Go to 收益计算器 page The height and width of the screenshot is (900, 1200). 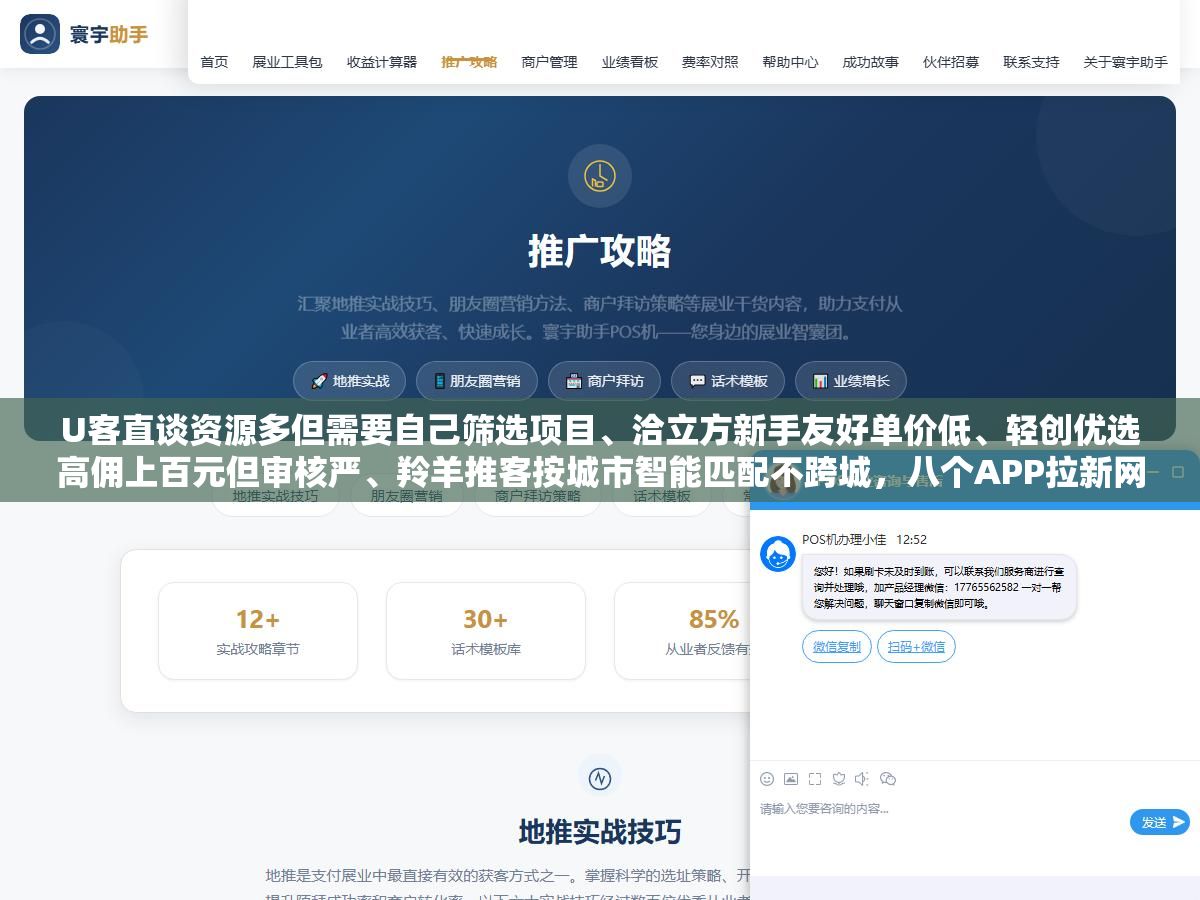tap(382, 62)
